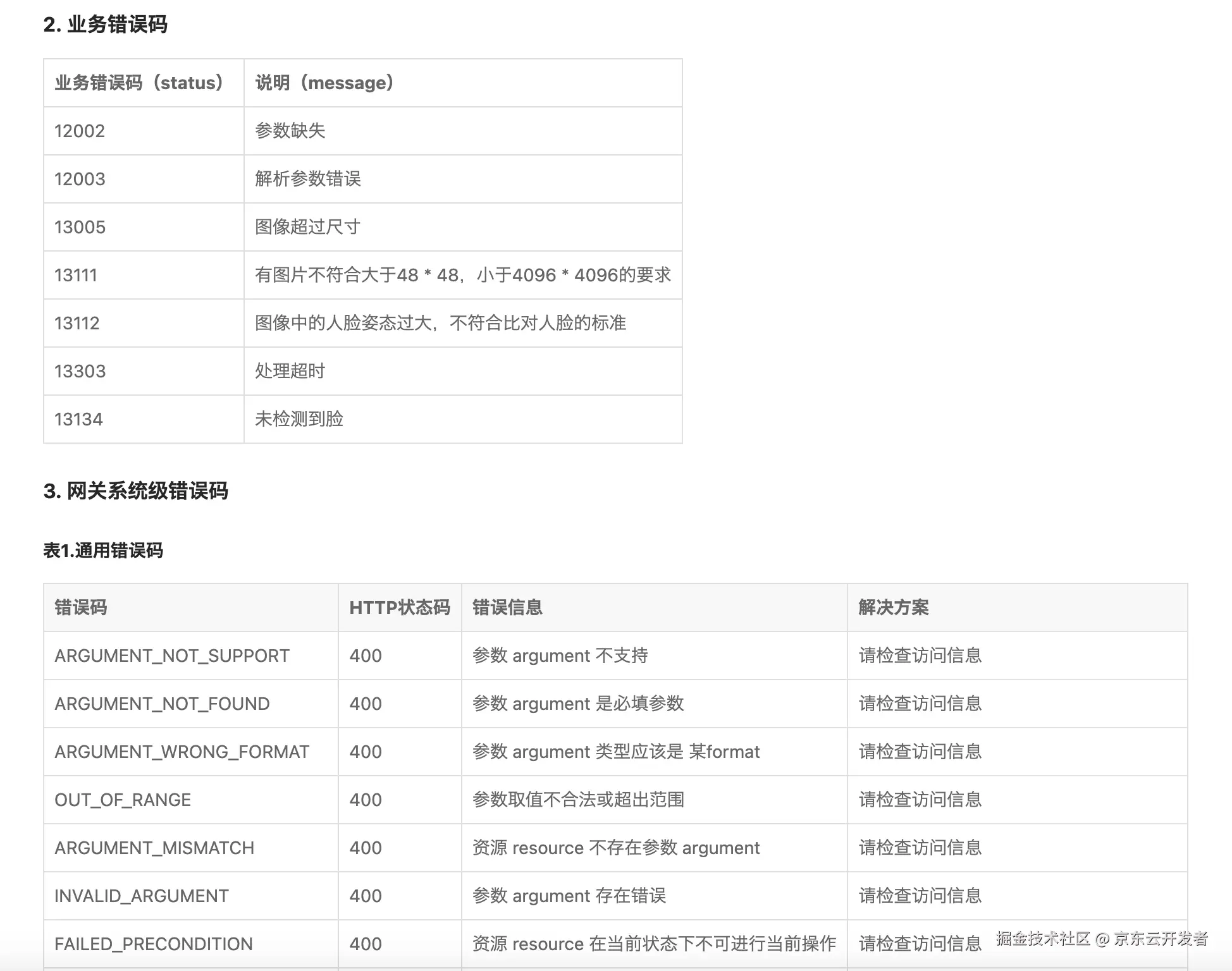Click the HTTP状态码 column header
Image resolution: width=1232 pixels, height=971 pixels.
point(399,608)
